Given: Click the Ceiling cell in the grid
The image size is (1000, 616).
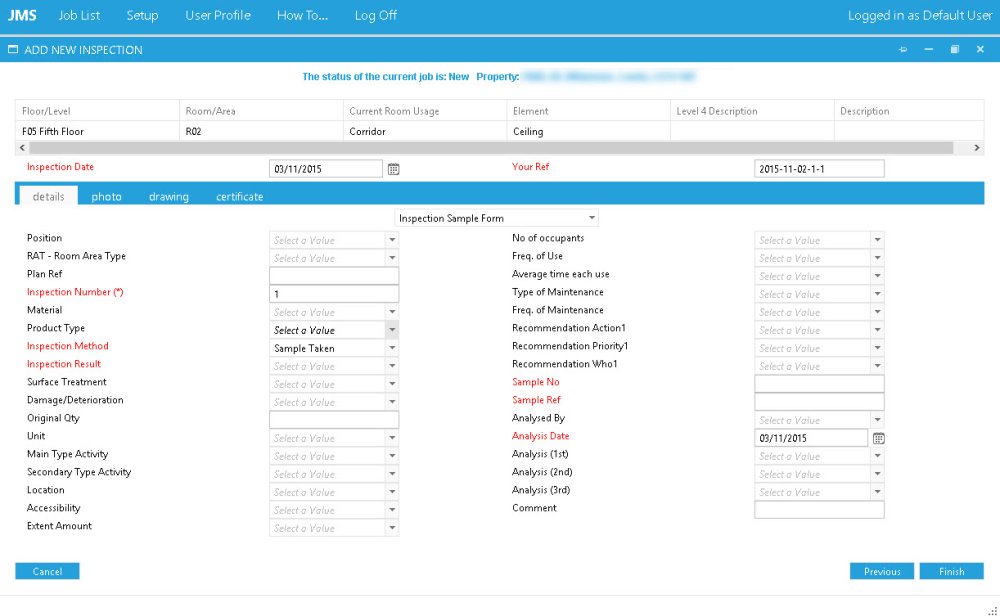Looking at the screenshot, I should coord(589,131).
